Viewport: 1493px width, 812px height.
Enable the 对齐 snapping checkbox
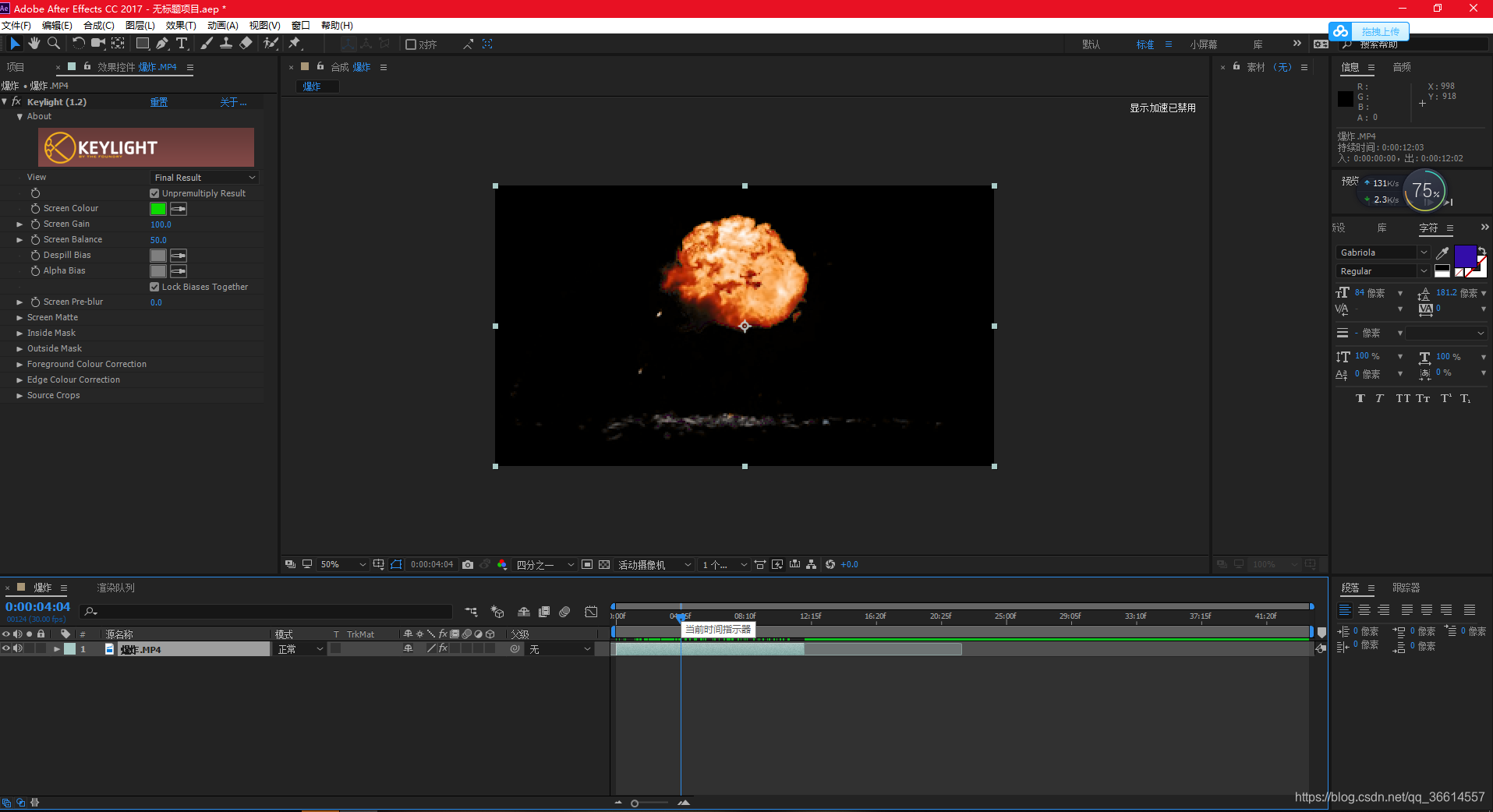click(411, 44)
